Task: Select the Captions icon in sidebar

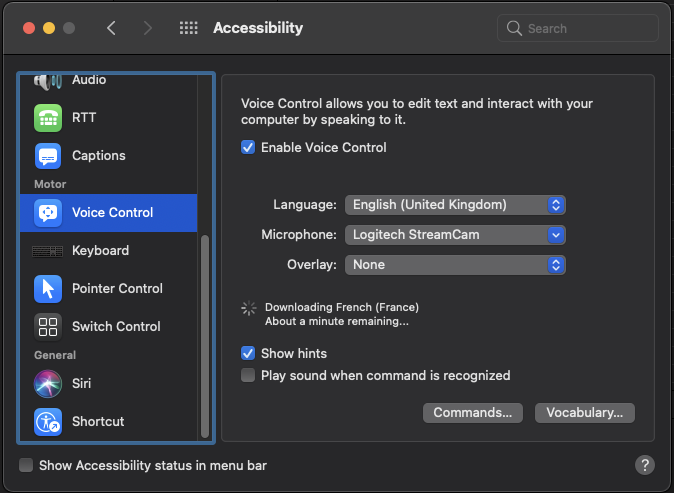Action: click(48, 156)
